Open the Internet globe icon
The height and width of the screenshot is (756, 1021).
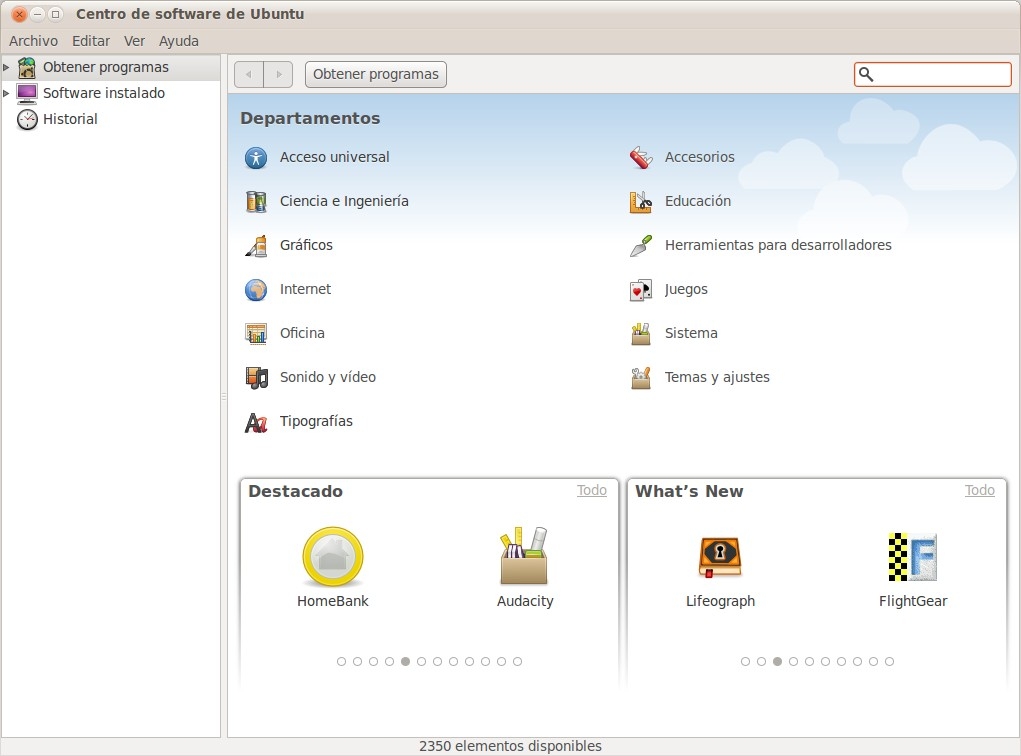(x=256, y=290)
